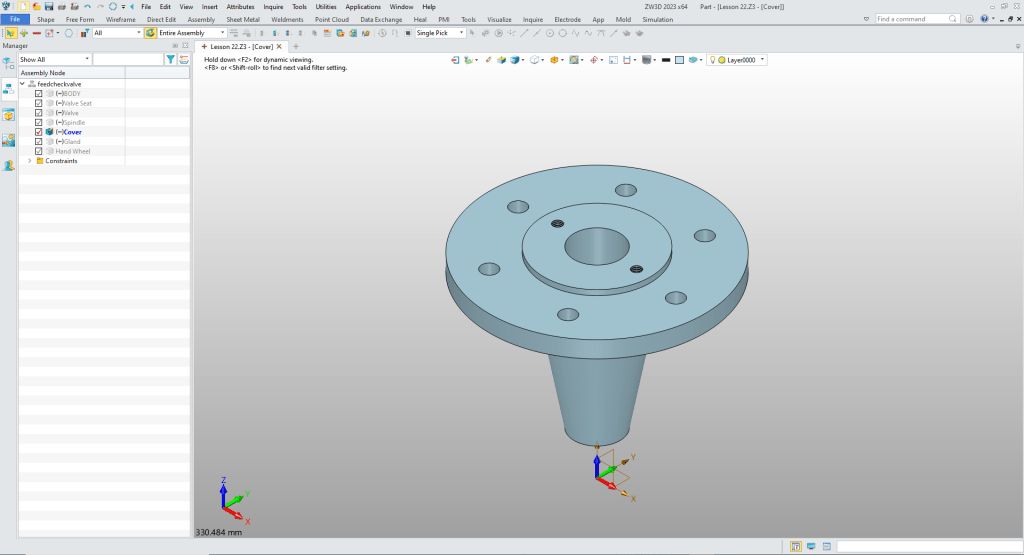This screenshot has width=1024, height=555.
Task: Click the help question mark icon
Action: [x=987, y=19]
